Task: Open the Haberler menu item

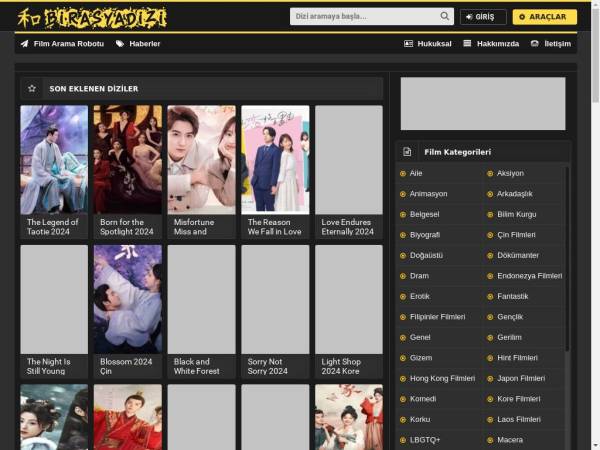Action: pos(144,44)
